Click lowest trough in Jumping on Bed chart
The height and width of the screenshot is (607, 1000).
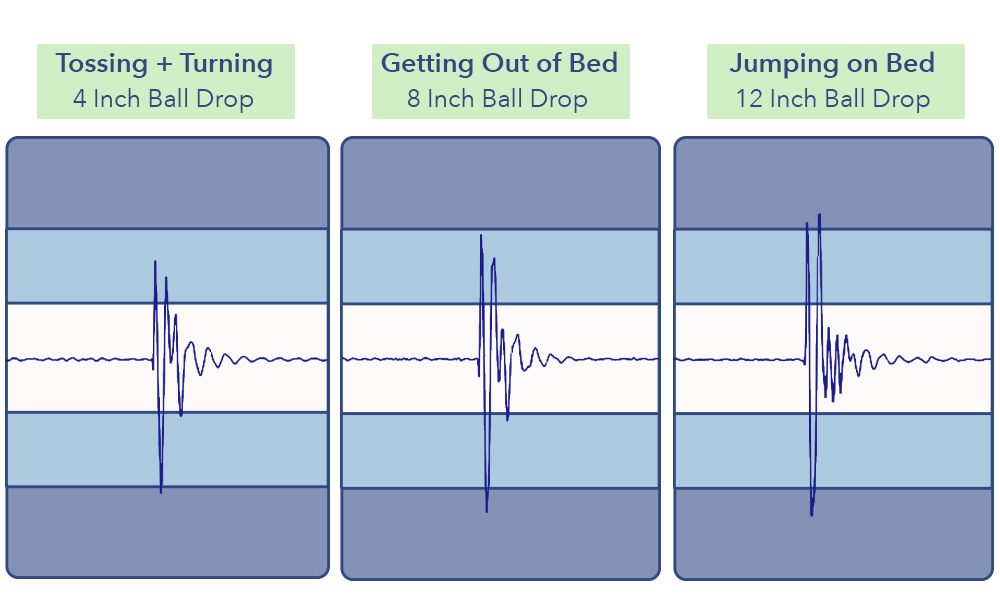click(812, 513)
